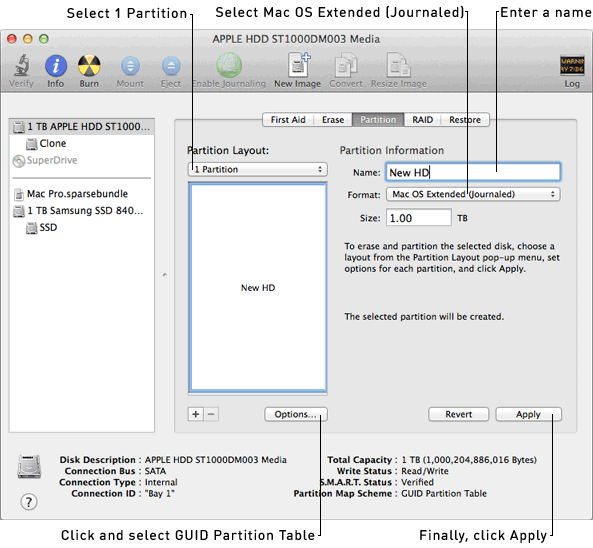Click into the partition Size field

(418, 218)
